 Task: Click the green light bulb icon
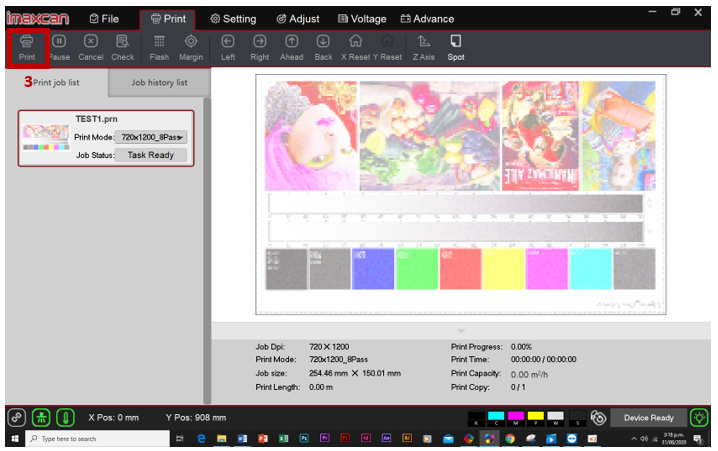pyautogui.click(x=699, y=418)
